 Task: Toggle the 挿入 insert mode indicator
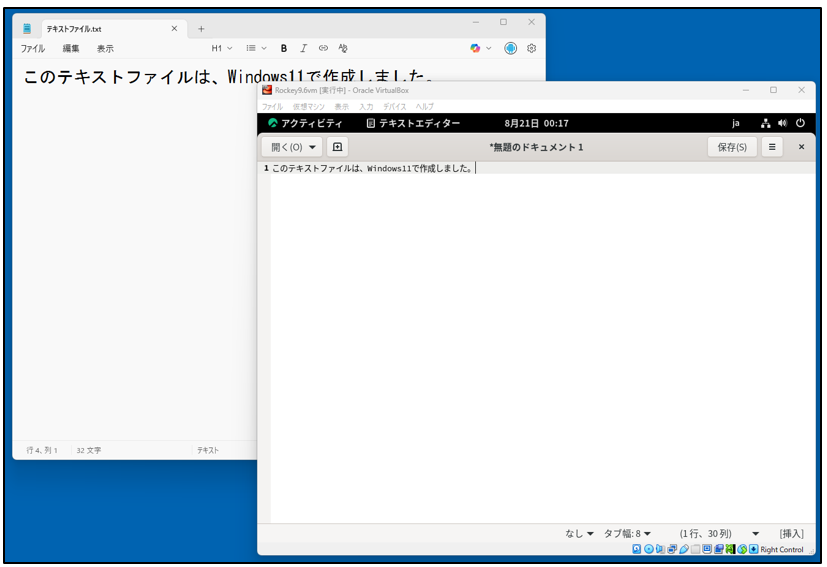point(791,533)
